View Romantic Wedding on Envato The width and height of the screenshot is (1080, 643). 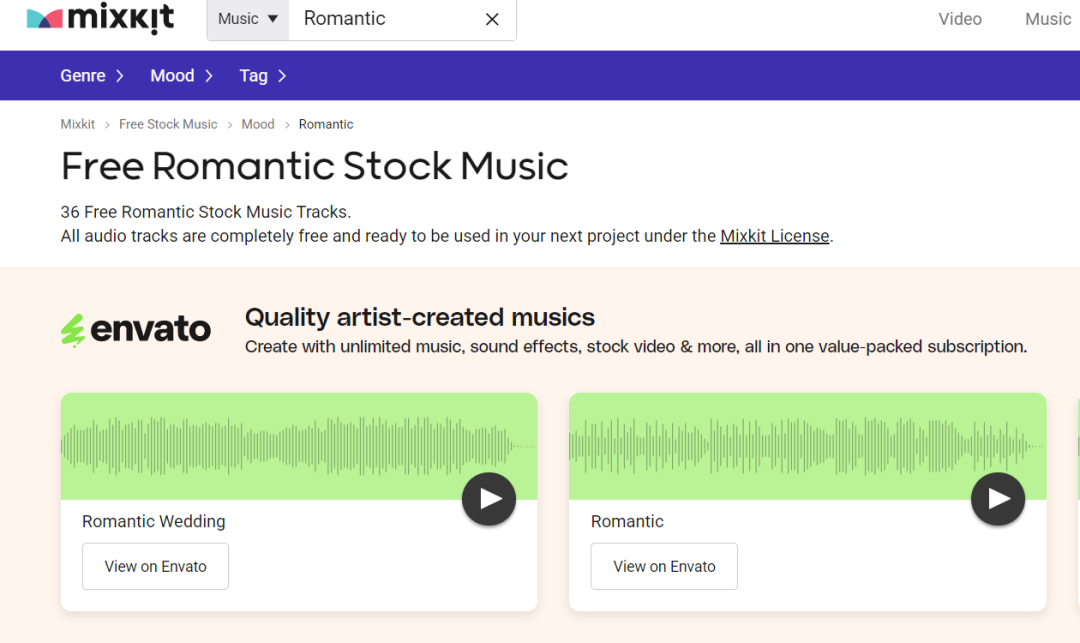pyautogui.click(x=155, y=566)
